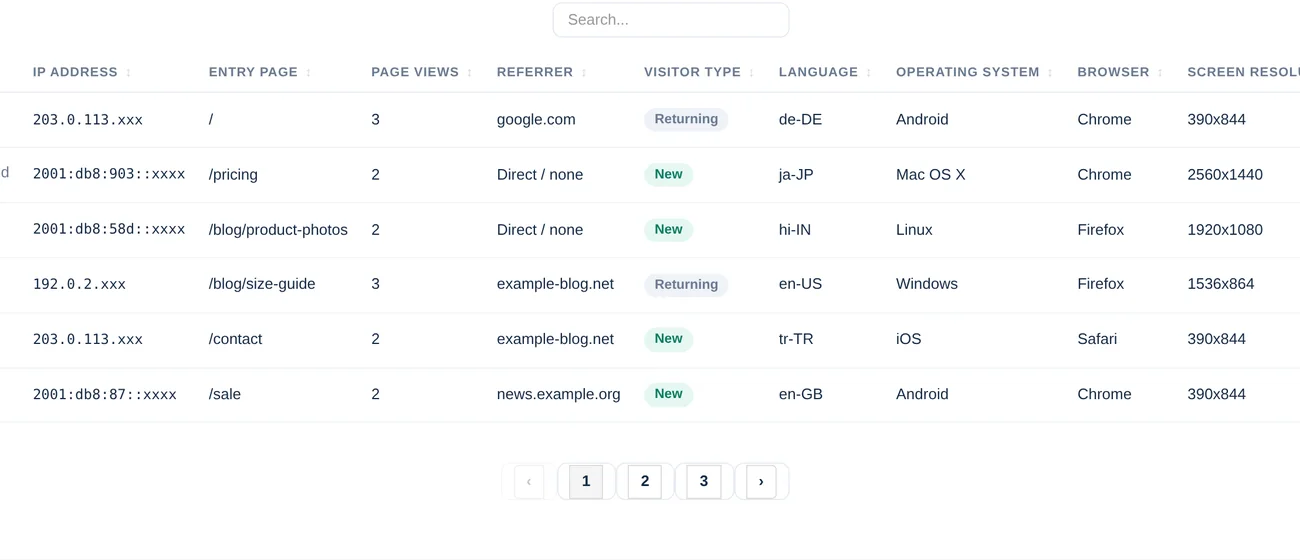Click Returning badge for 192.0.2.xxx row
The image size is (1300, 560).
(x=686, y=285)
